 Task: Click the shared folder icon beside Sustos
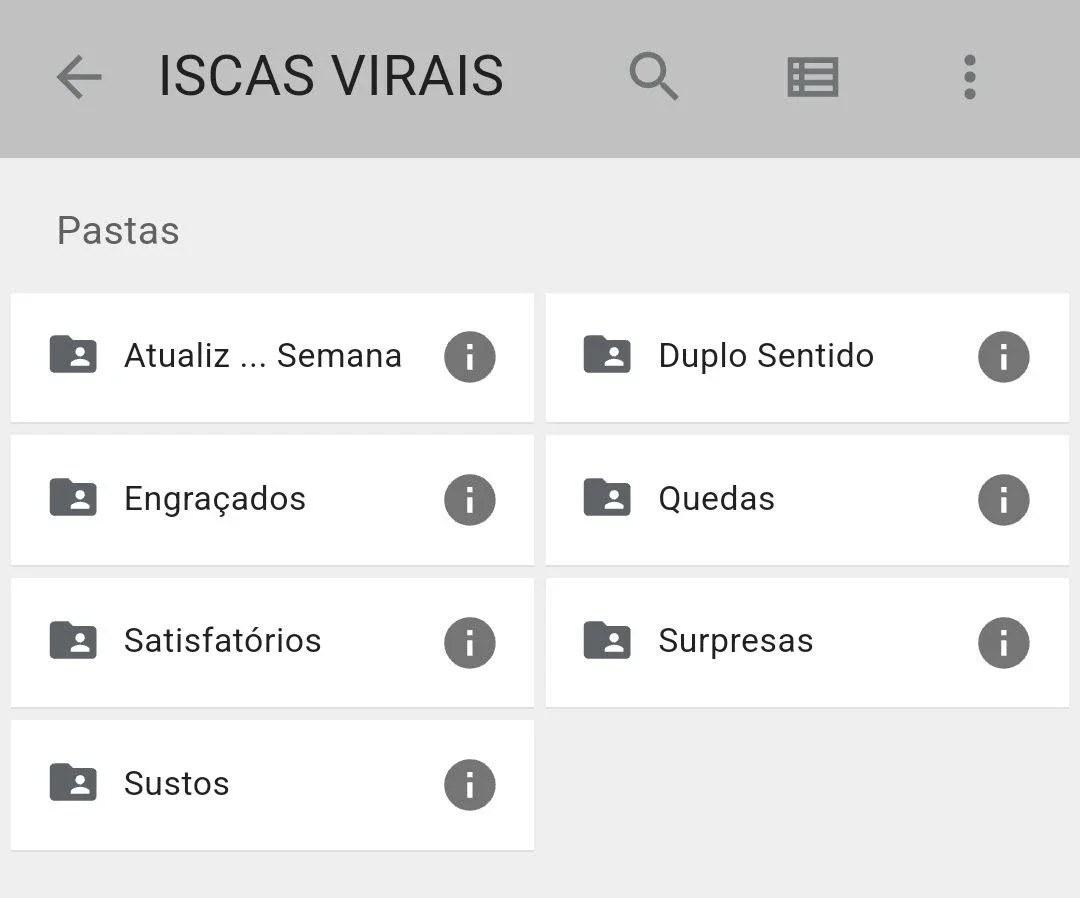tap(73, 782)
